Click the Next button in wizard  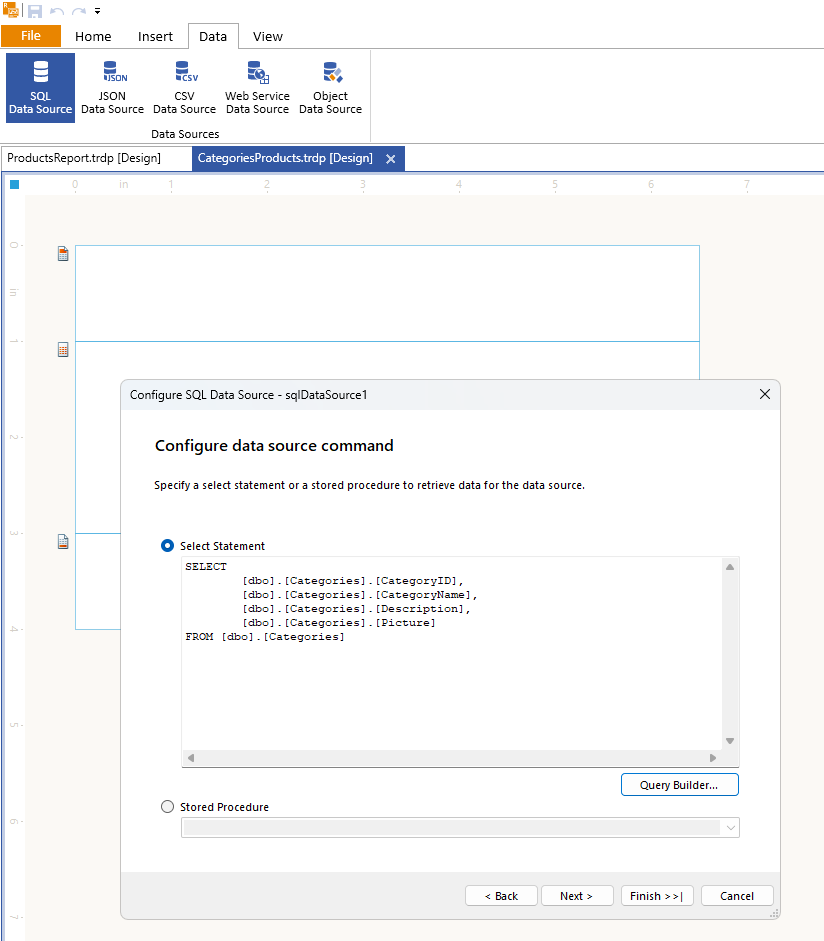(577, 896)
